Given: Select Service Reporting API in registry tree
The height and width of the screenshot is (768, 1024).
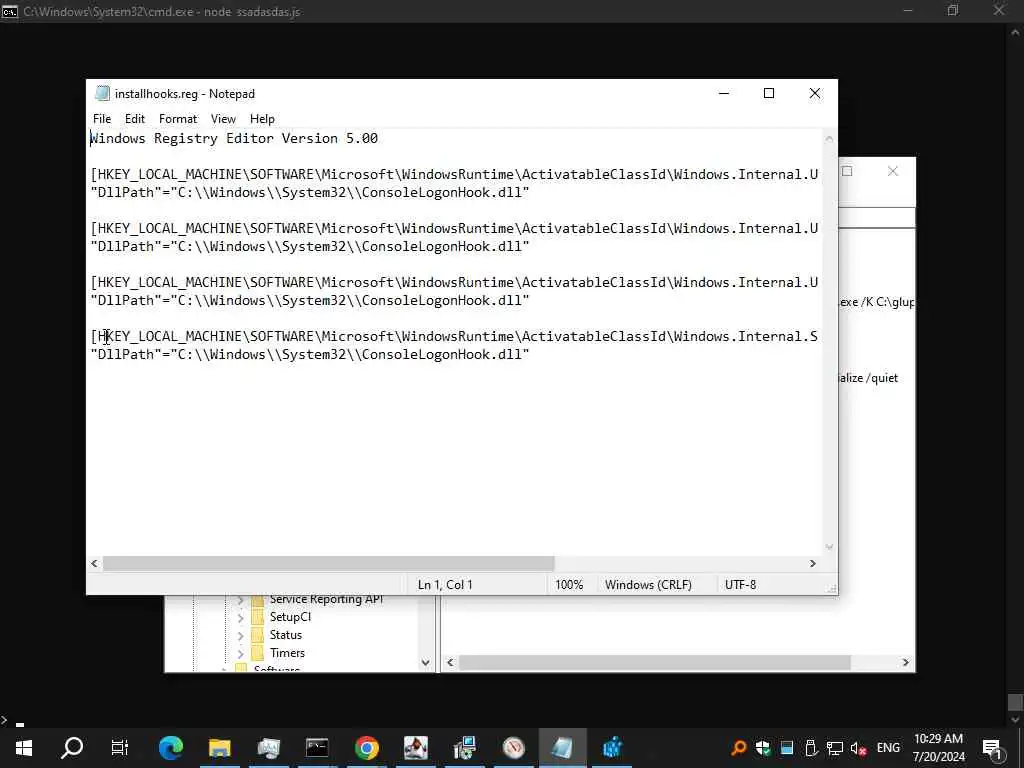Looking at the screenshot, I should [x=326, y=600].
